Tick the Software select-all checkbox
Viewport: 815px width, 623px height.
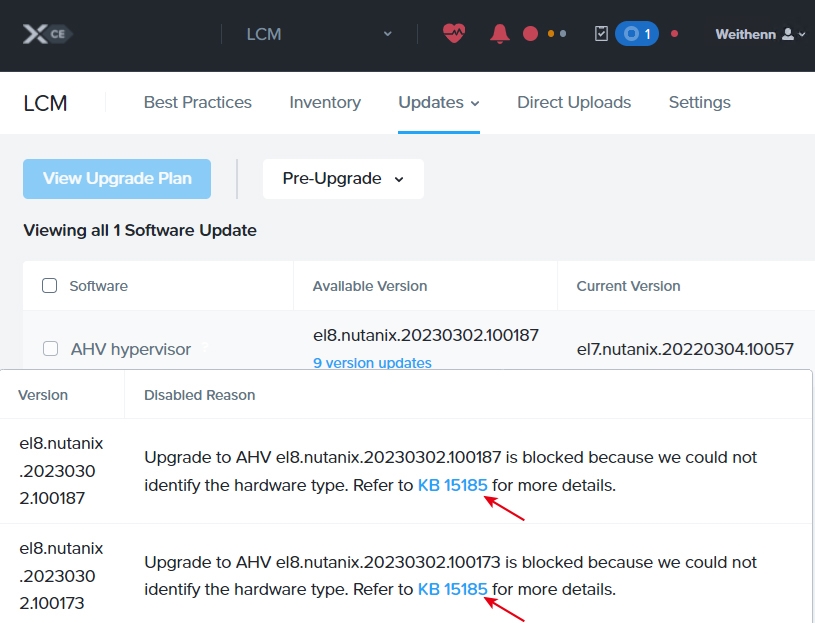click(49, 285)
